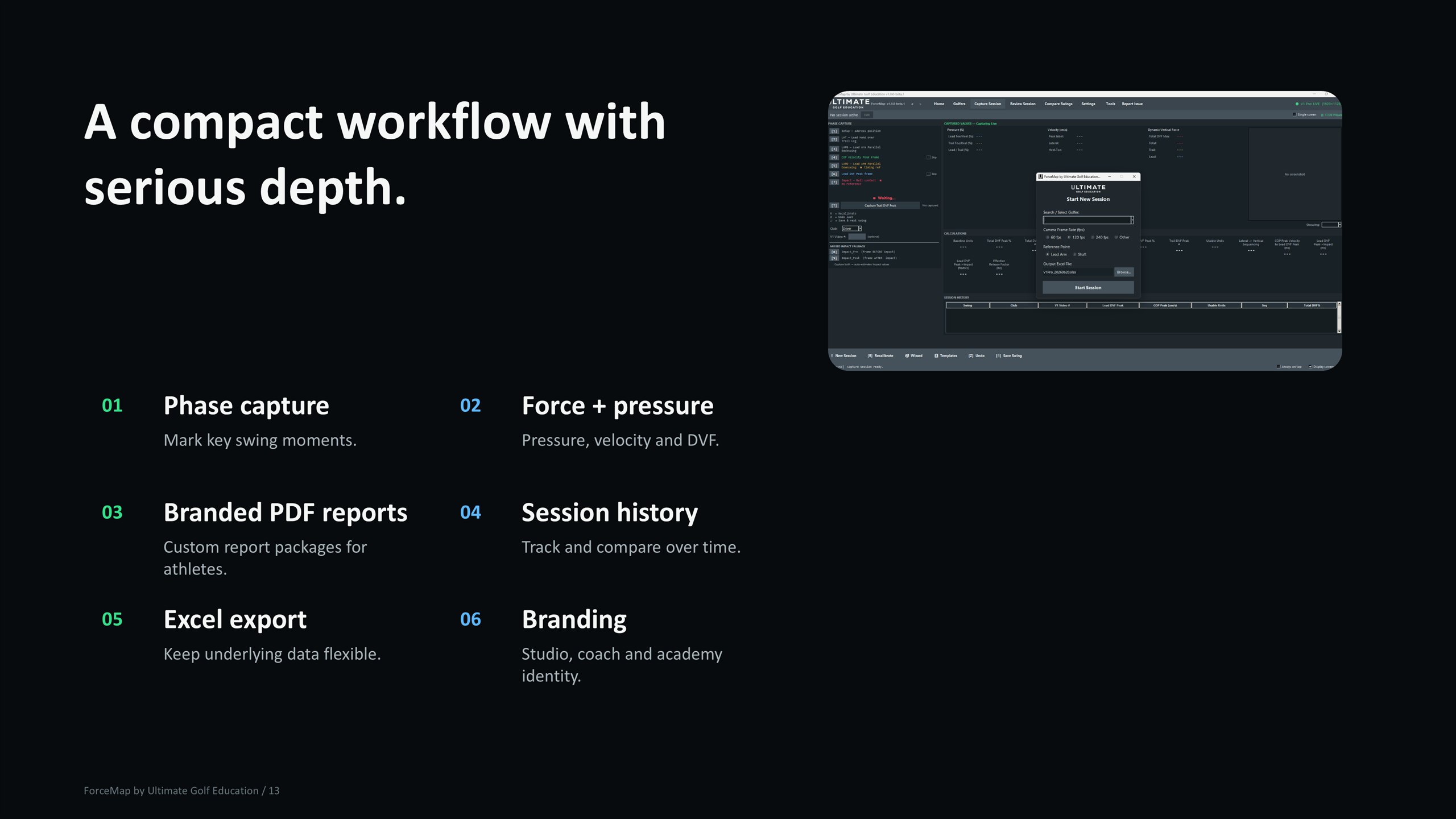Click the Lead DVF Peak column header

1112,305
